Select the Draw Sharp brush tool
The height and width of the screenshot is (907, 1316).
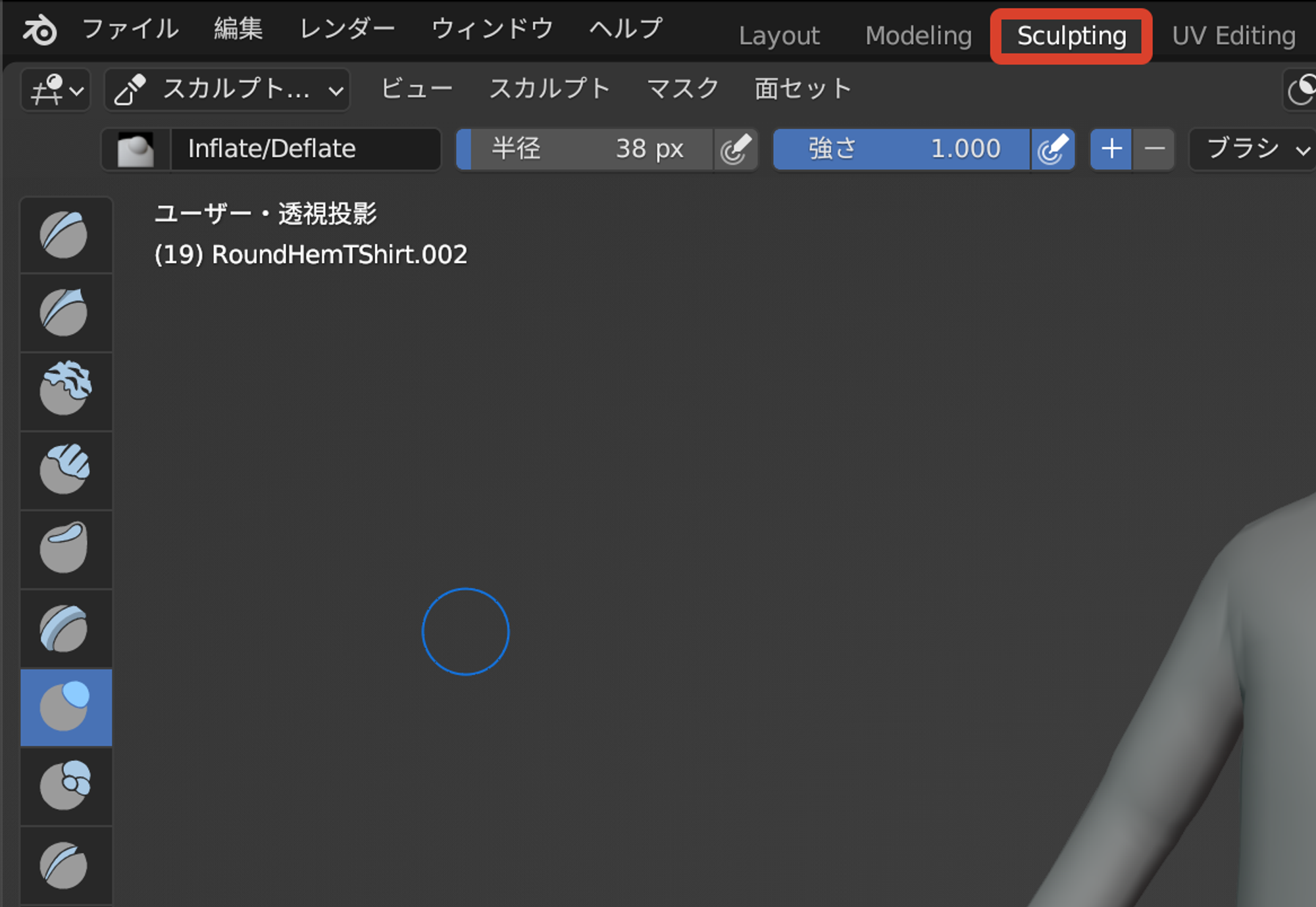[66, 313]
